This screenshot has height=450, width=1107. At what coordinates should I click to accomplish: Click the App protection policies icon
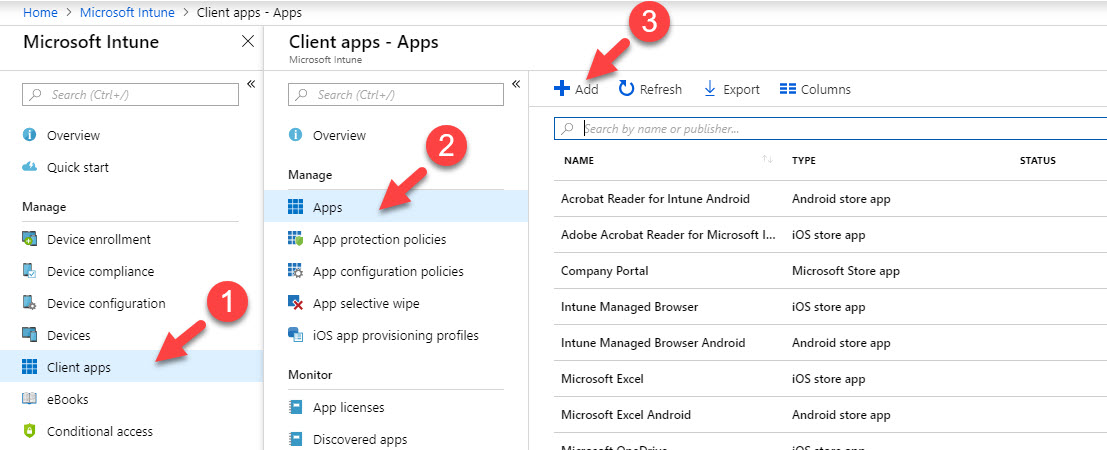tap(295, 239)
